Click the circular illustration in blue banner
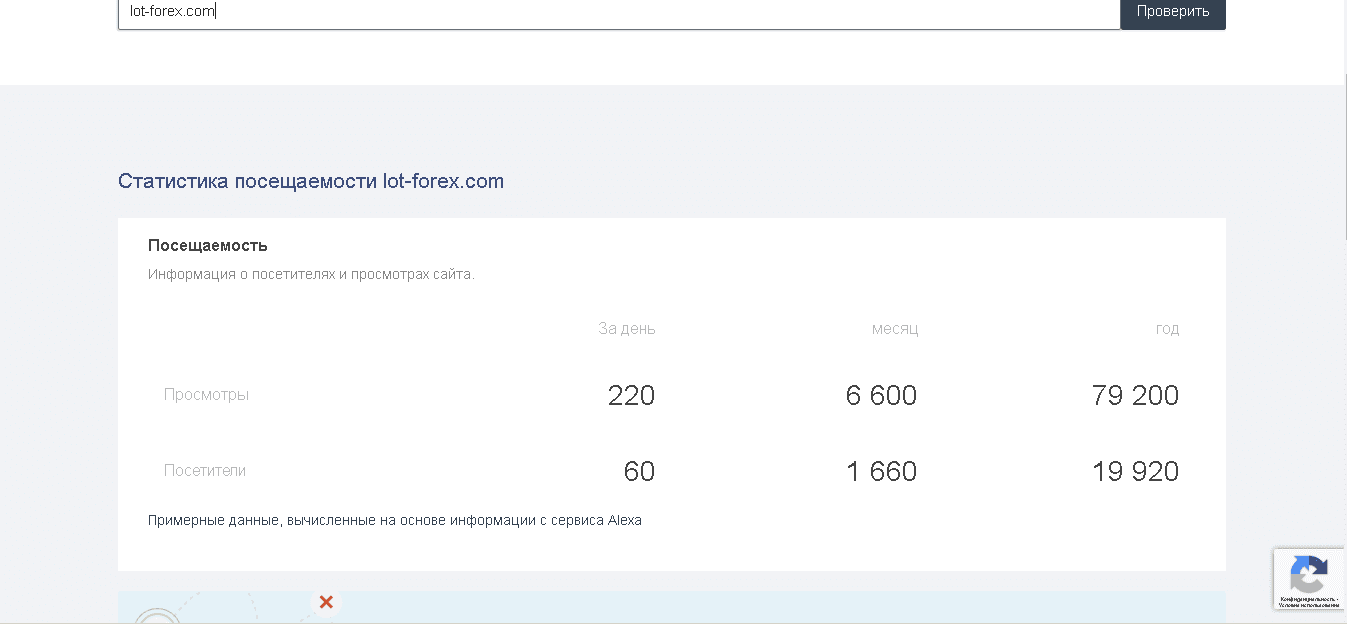The height and width of the screenshot is (624, 1347). [158, 616]
